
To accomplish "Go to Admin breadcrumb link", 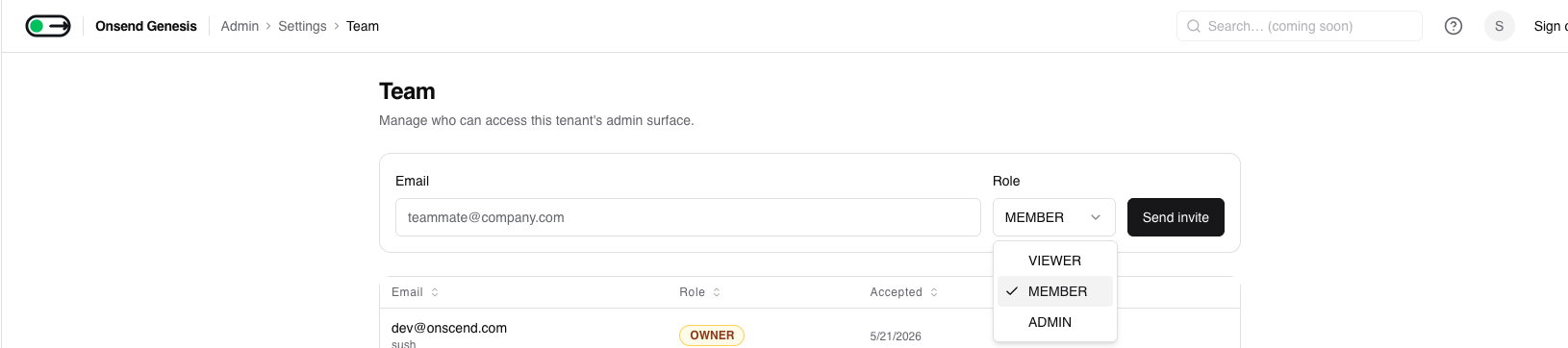I will pos(240,26).
